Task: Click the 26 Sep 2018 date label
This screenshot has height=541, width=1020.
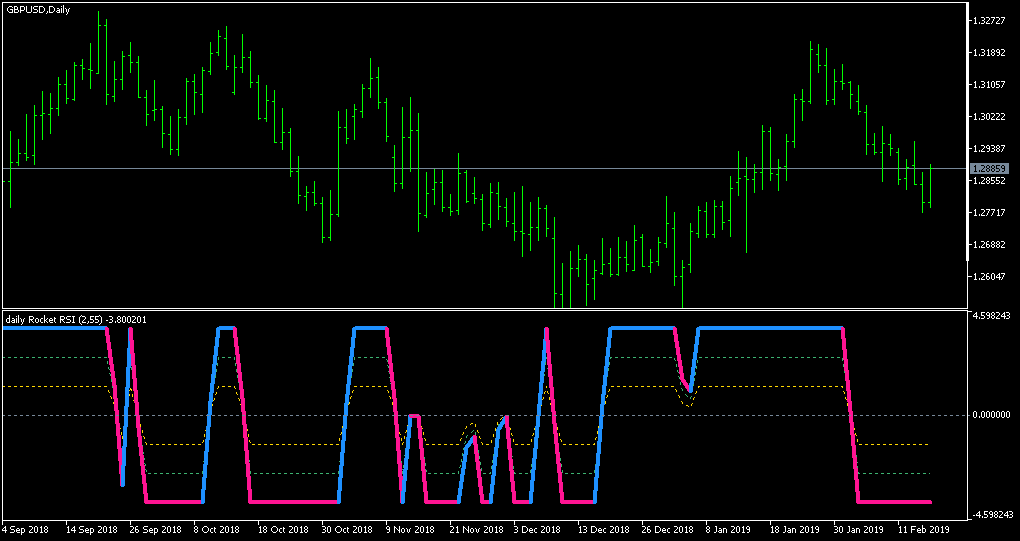Action: [155, 529]
